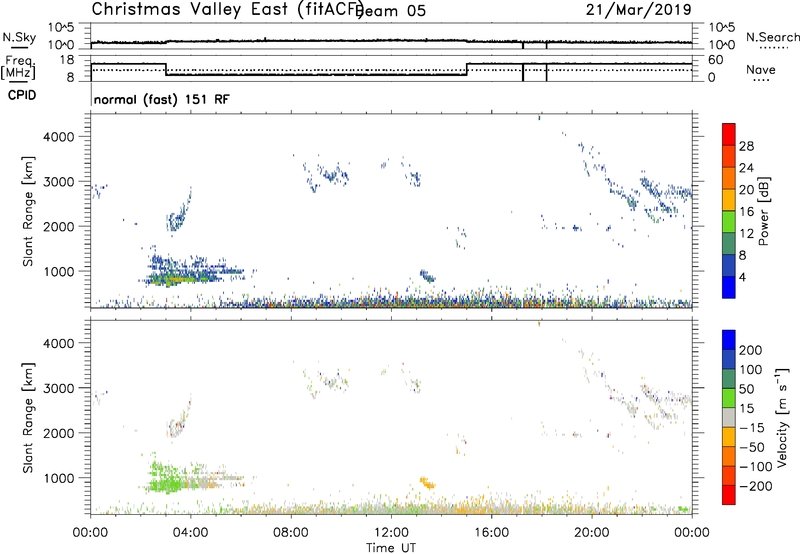This screenshot has height=554, width=800.
Task: Click the '18' frequency axis tick label
Action: click(67, 60)
